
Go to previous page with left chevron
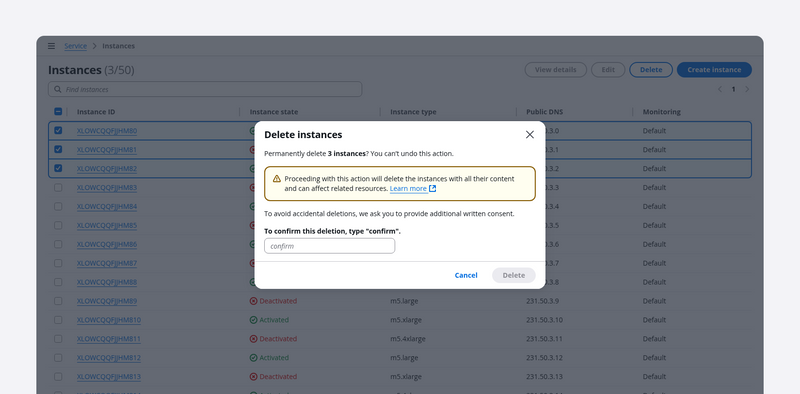[720, 89]
